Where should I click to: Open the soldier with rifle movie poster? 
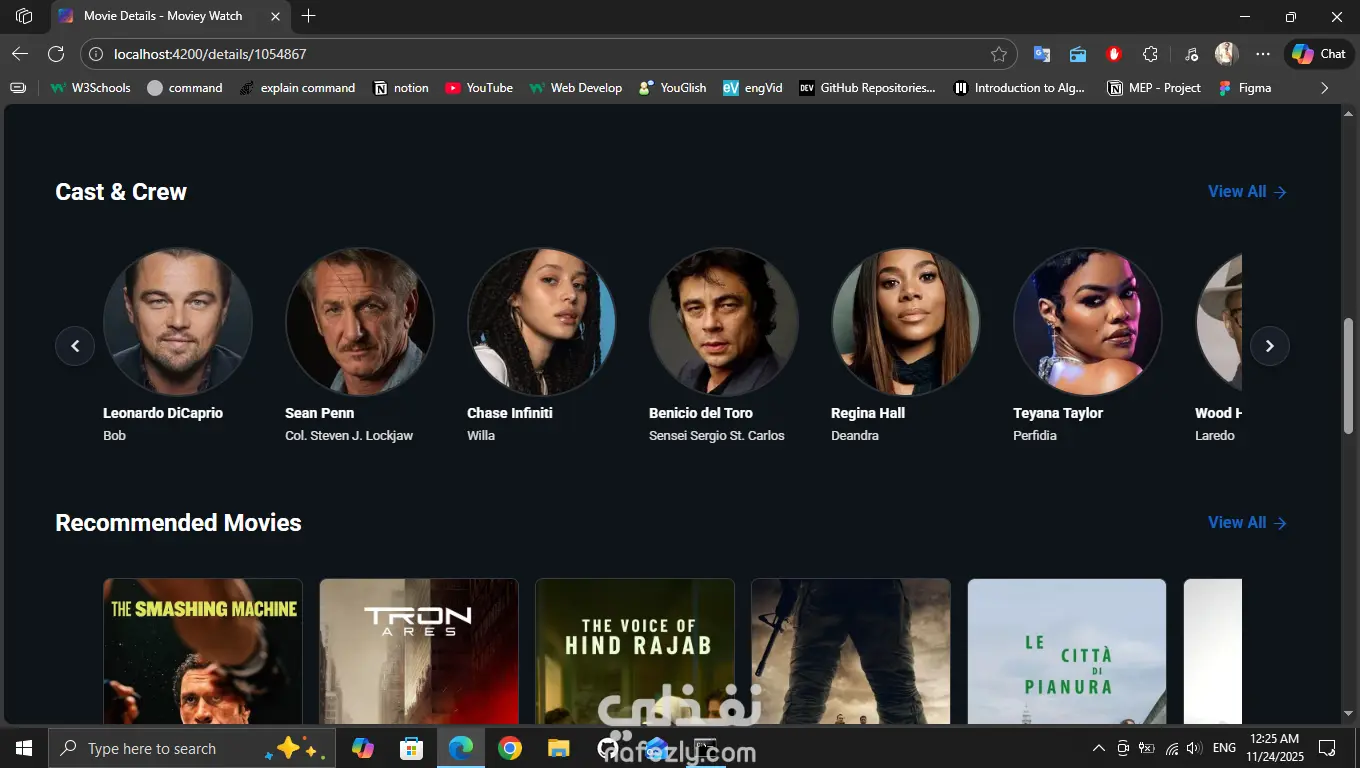(851, 651)
